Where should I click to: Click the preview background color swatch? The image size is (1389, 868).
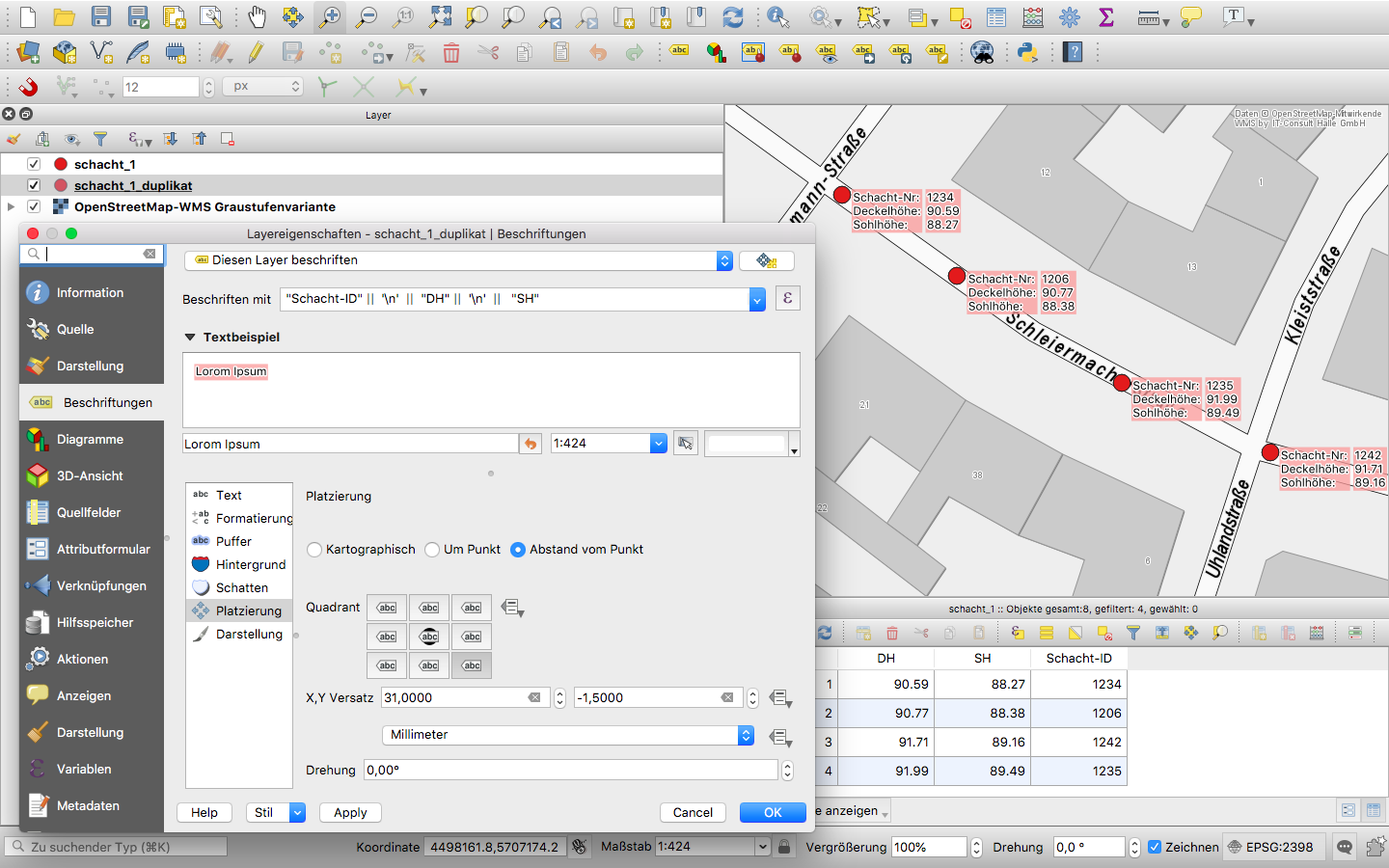[x=748, y=444]
